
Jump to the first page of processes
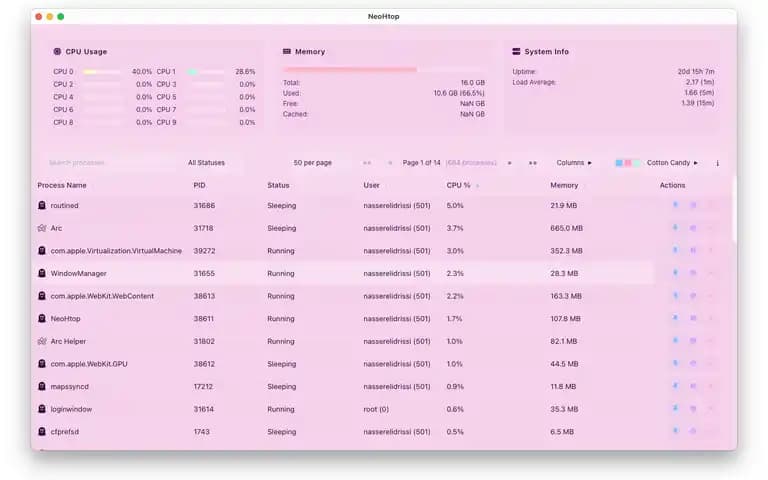click(x=367, y=163)
